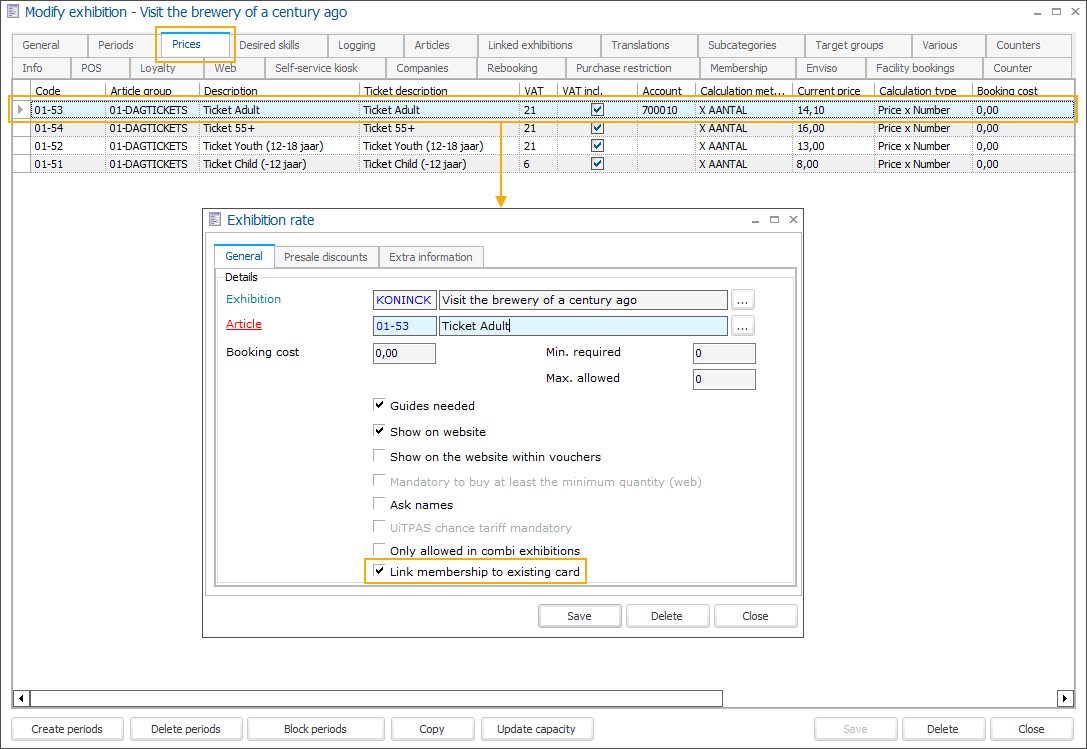Maximize the Exhibition rate dialog
This screenshot has width=1087, height=749.
pyautogui.click(x=774, y=220)
